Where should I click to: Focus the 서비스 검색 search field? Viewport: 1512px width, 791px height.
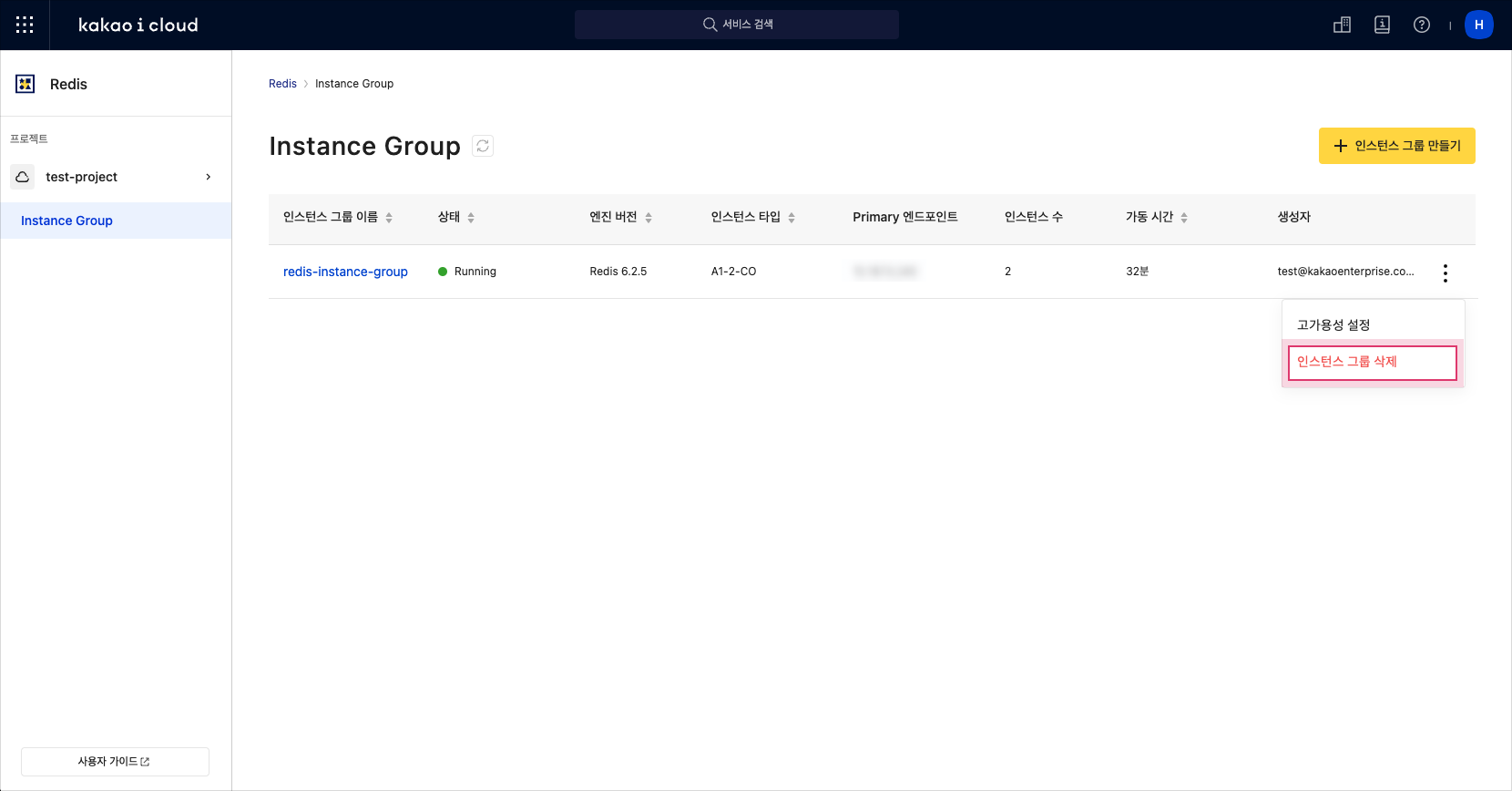point(737,25)
